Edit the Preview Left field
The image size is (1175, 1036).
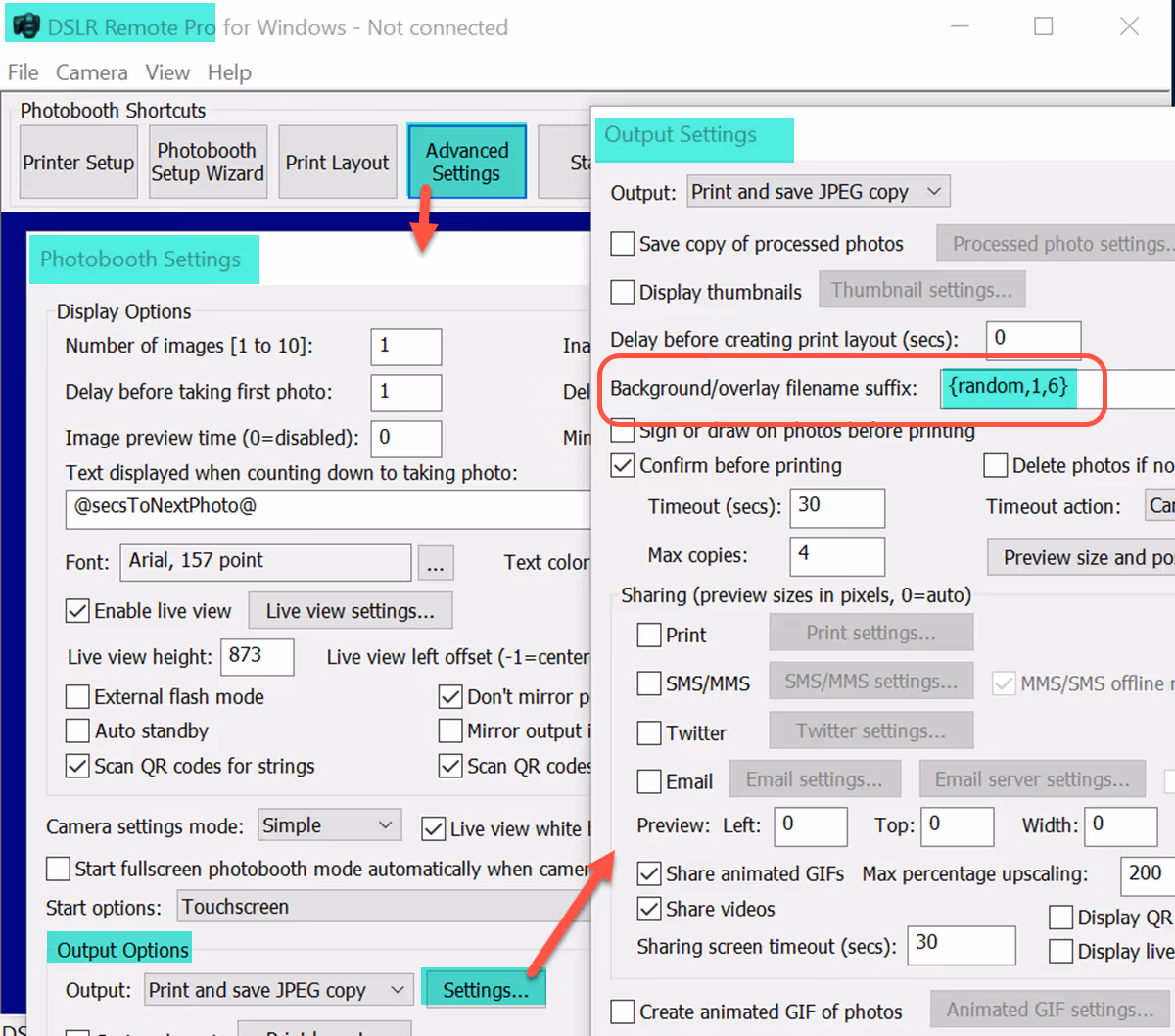[x=811, y=826]
